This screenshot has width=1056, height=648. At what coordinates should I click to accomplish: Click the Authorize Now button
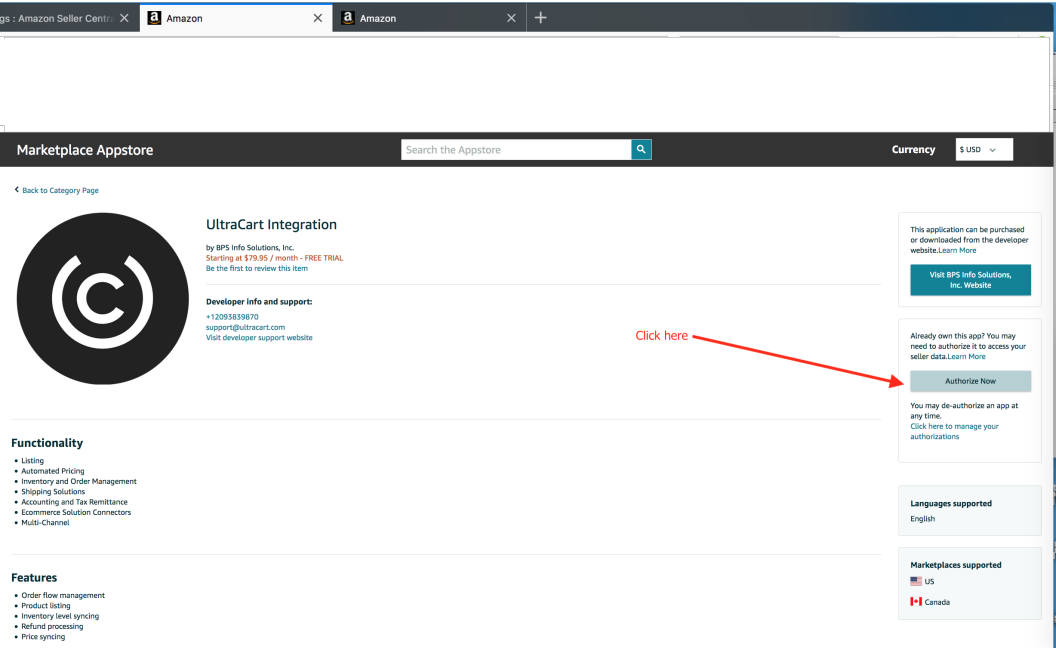point(970,381)
